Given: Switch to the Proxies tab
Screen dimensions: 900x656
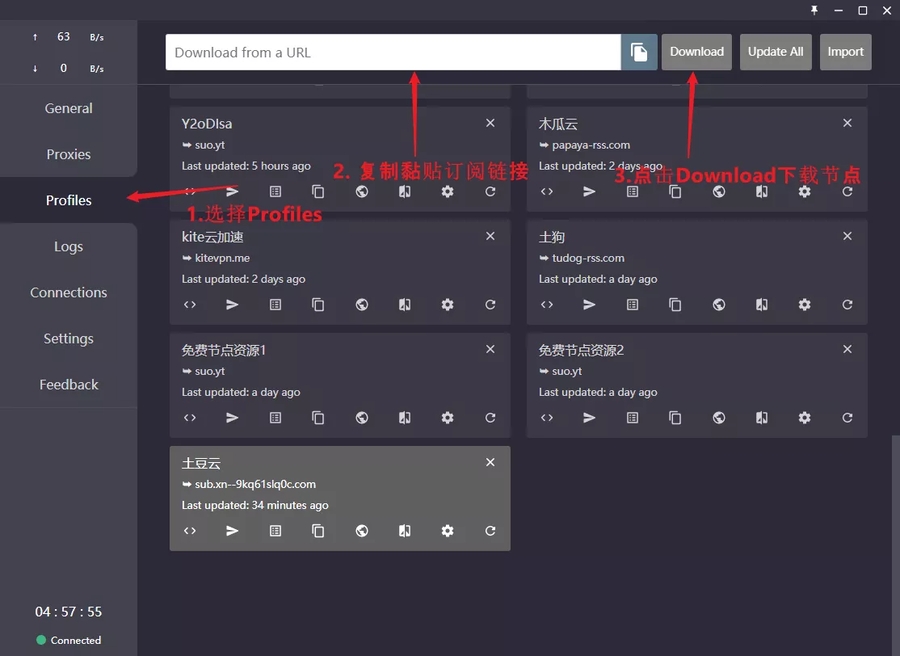Looking at the screenshot, I should click(68, 154).
